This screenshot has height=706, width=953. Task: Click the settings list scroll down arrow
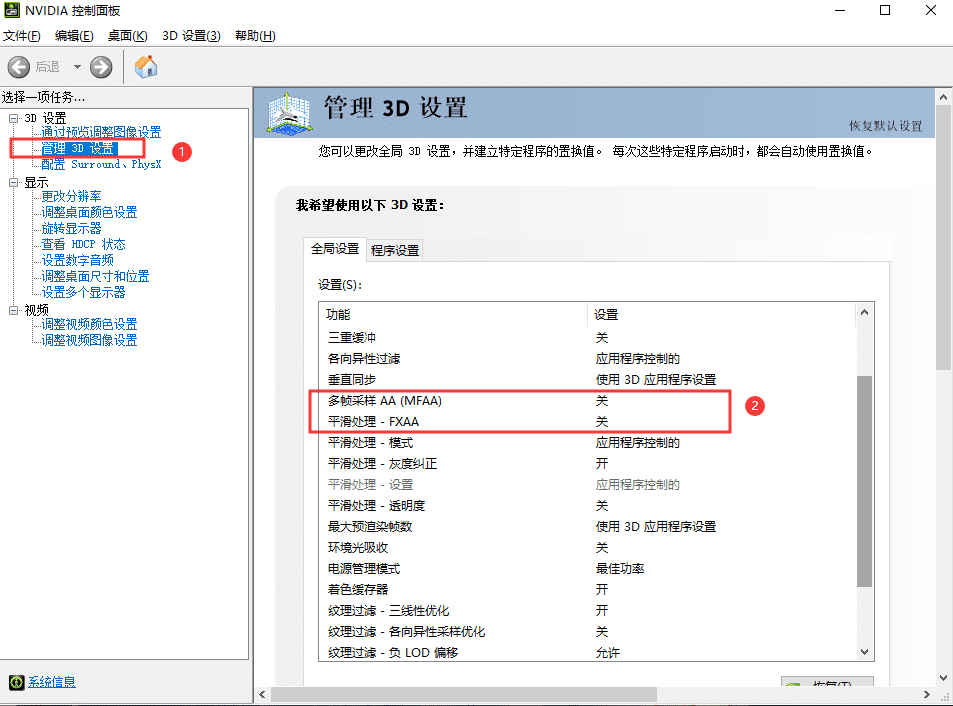pos(864,652)
